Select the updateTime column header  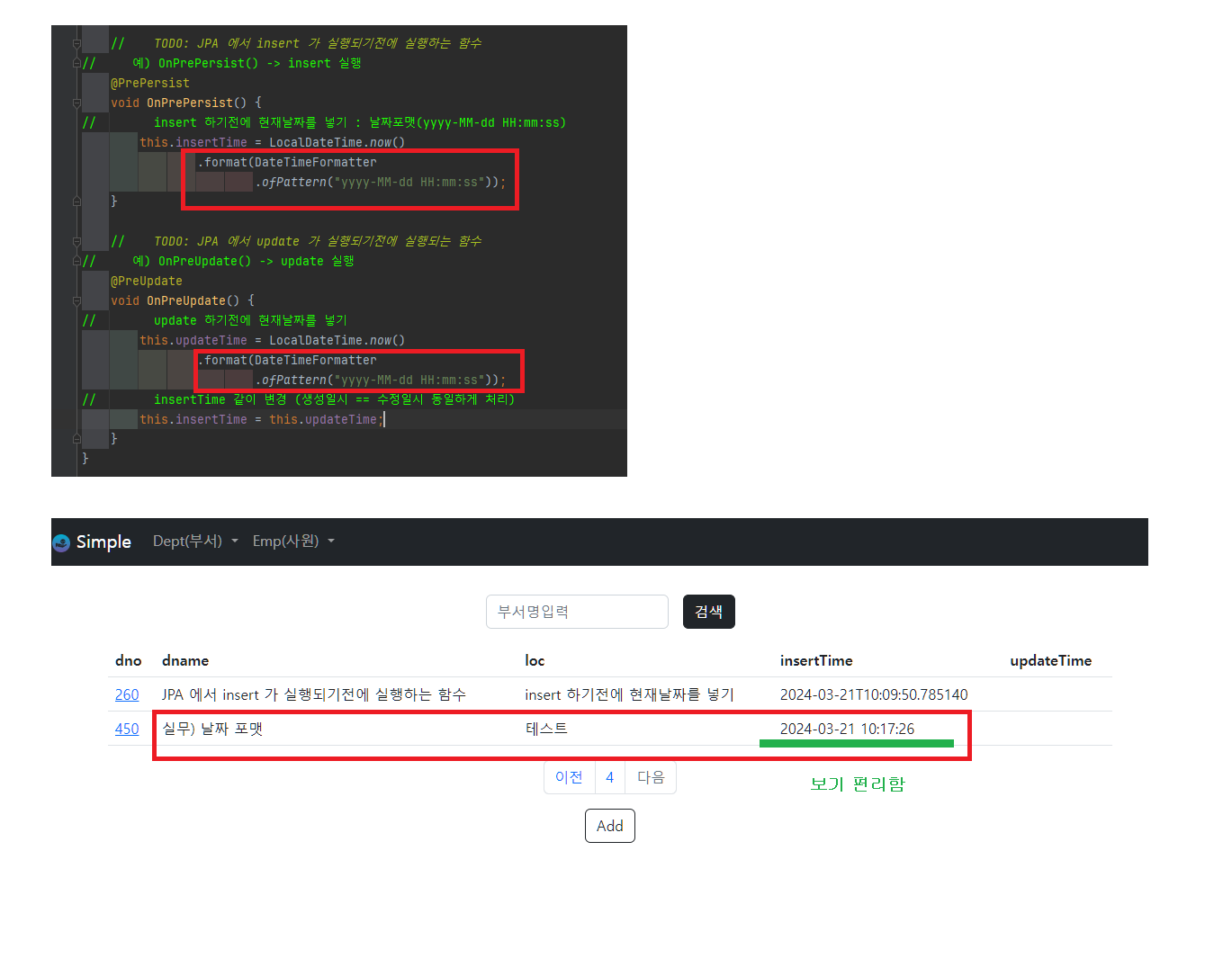tap(1051, 660)
